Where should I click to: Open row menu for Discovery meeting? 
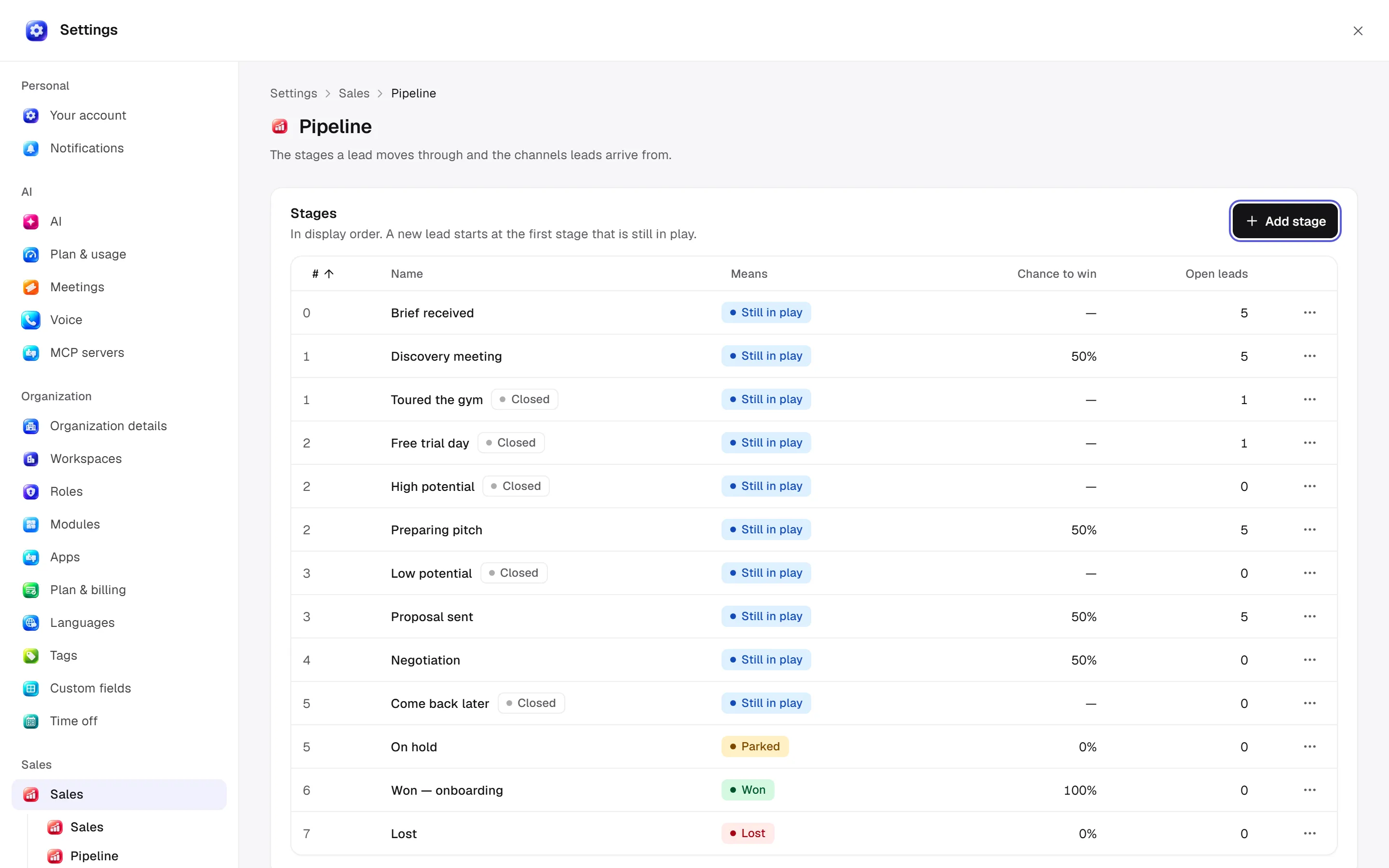pyautogui.click(x=1309, y=356)
